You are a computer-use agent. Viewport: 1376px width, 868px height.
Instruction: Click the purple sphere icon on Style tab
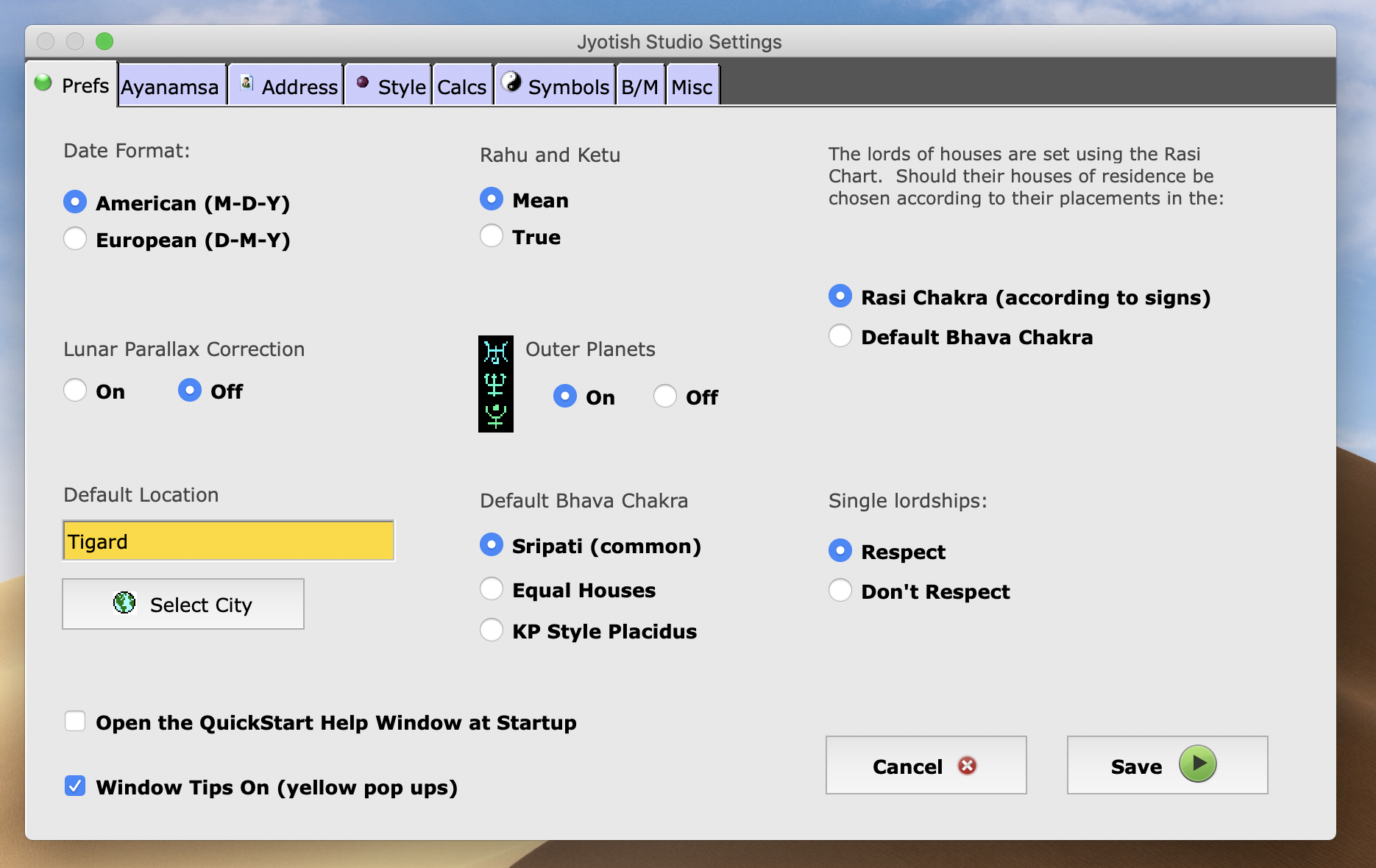click(x=362, y=82)
